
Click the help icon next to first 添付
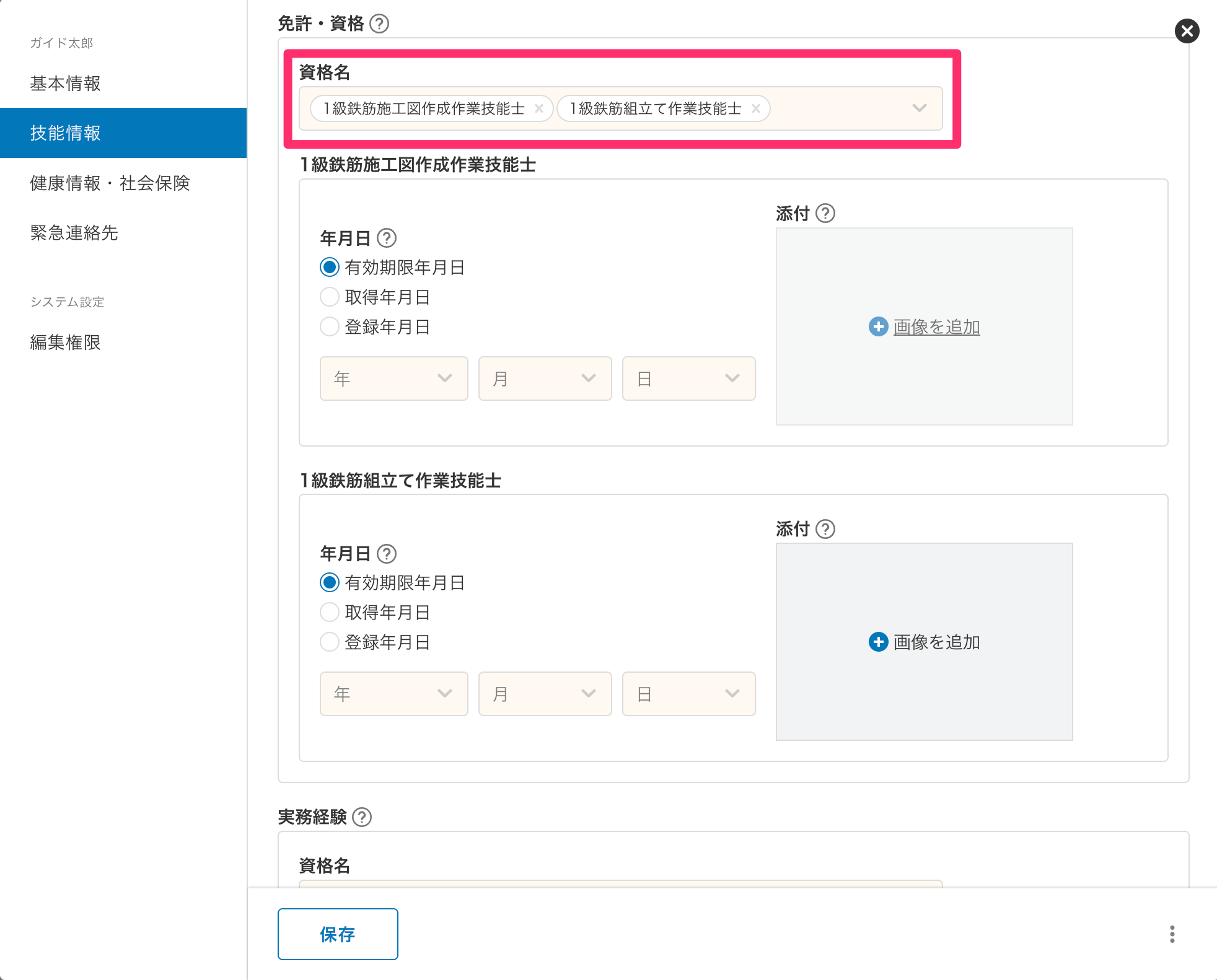tap(825, 214)
